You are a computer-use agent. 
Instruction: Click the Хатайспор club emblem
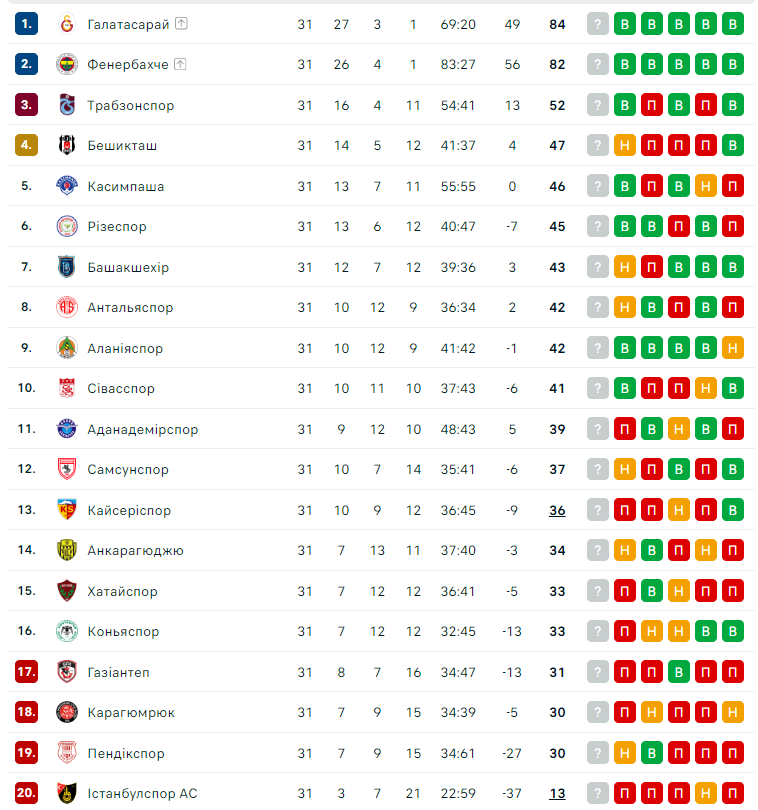pos(67,591)
